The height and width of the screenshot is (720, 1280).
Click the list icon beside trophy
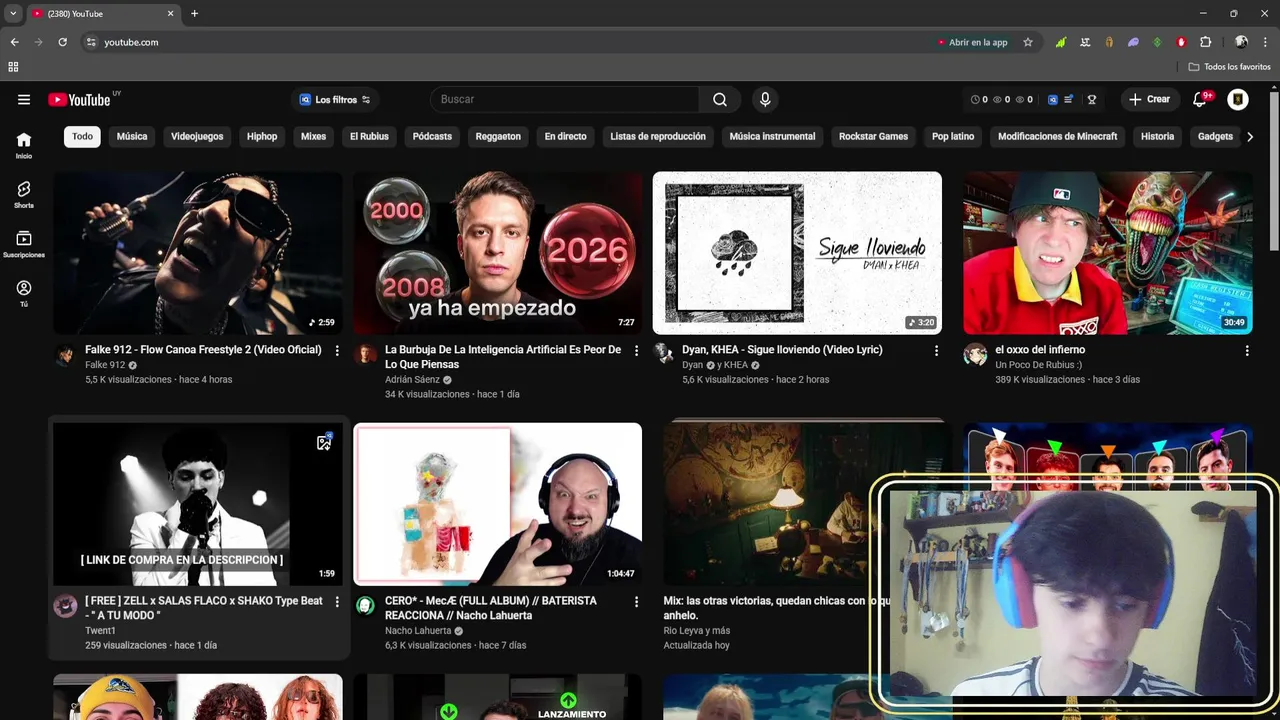pyautogui.click(x=1069, y=100)
